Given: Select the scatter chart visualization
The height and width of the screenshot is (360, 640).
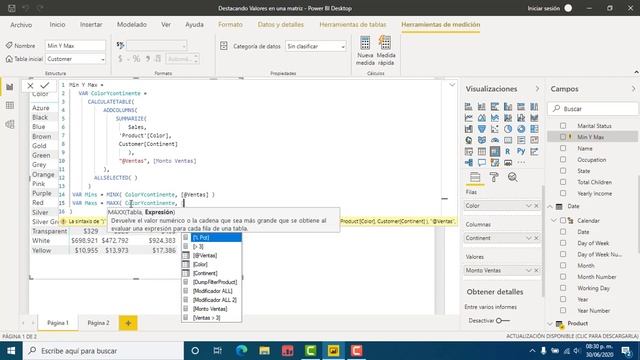Looking at the screenshot, I should click(495, 129).
